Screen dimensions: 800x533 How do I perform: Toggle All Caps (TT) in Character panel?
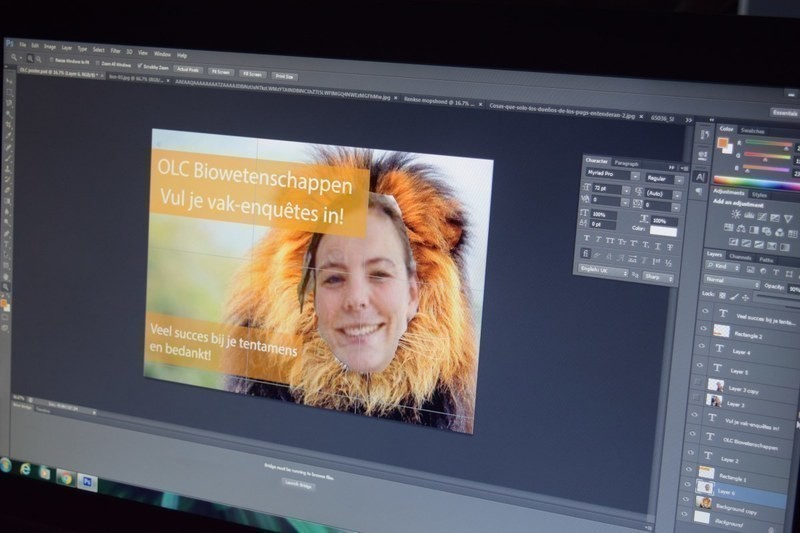click(610, 240)
